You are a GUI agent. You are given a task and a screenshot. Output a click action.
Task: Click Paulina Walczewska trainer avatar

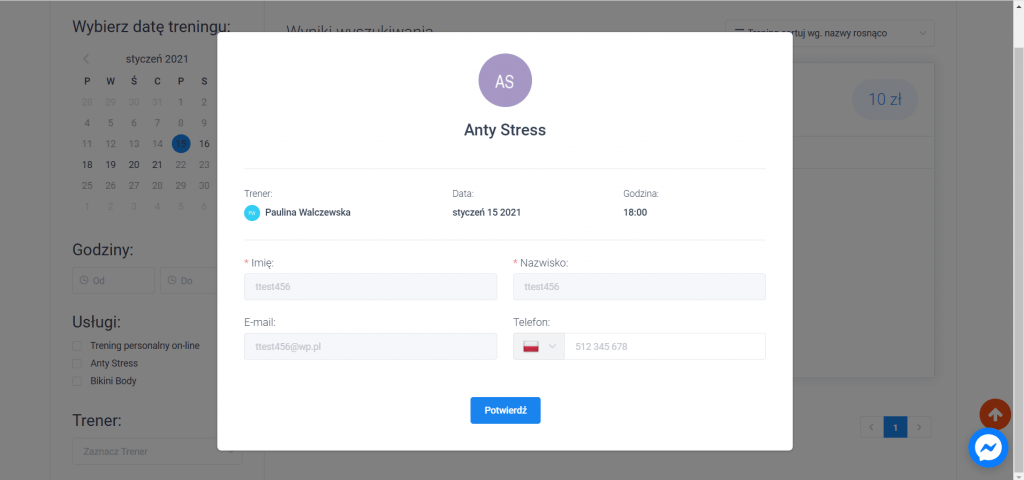point(252,212)
